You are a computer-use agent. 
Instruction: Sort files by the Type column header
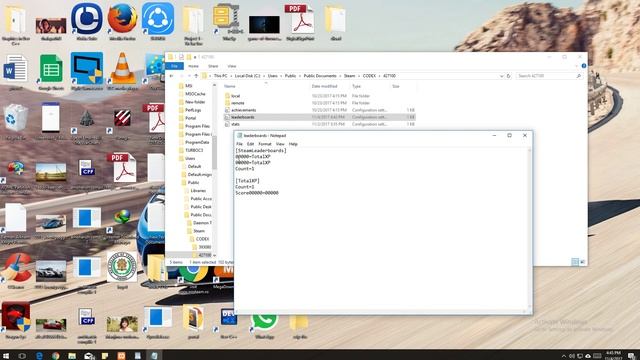[x=356, y=87]
